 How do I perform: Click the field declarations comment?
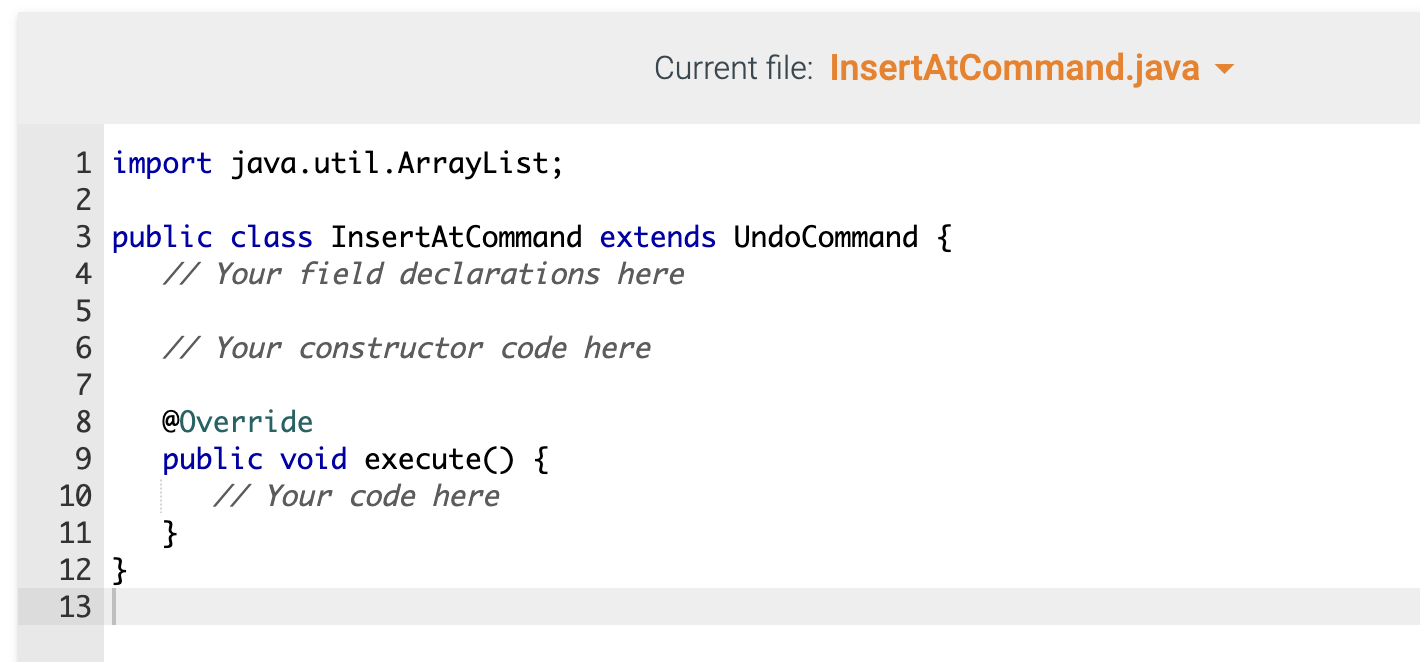pos(422,274)
